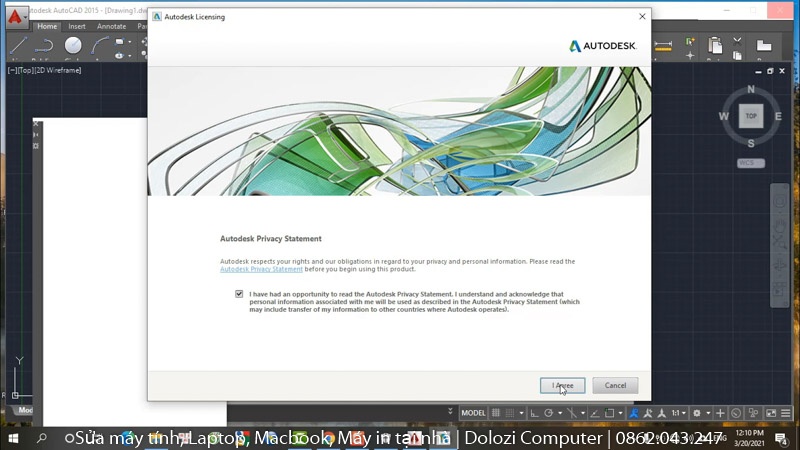
Task: Click the palette auto-hide icon
Action: tap(36, 135)
